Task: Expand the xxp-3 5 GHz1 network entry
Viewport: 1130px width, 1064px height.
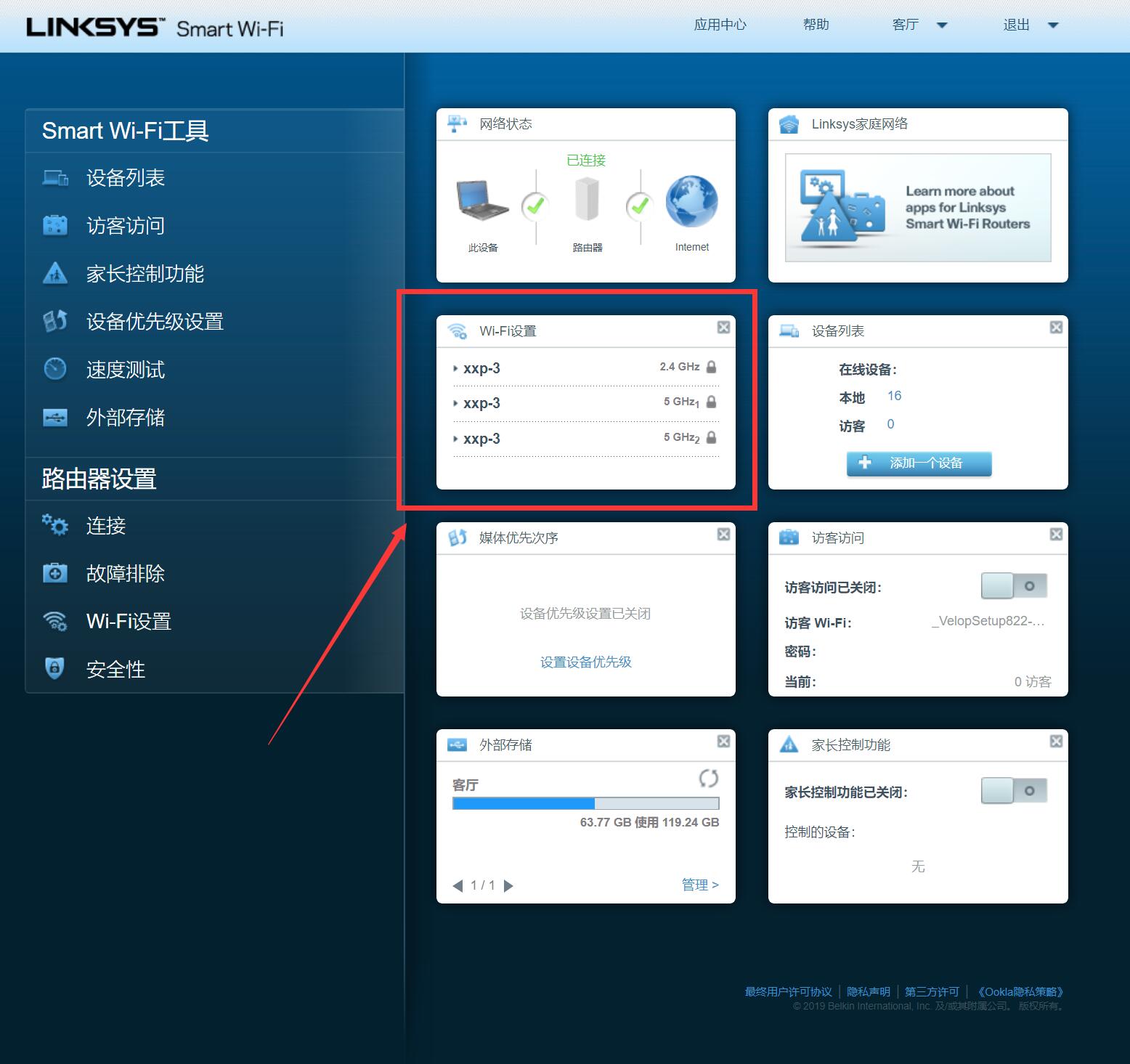Action: coord(455,403)
